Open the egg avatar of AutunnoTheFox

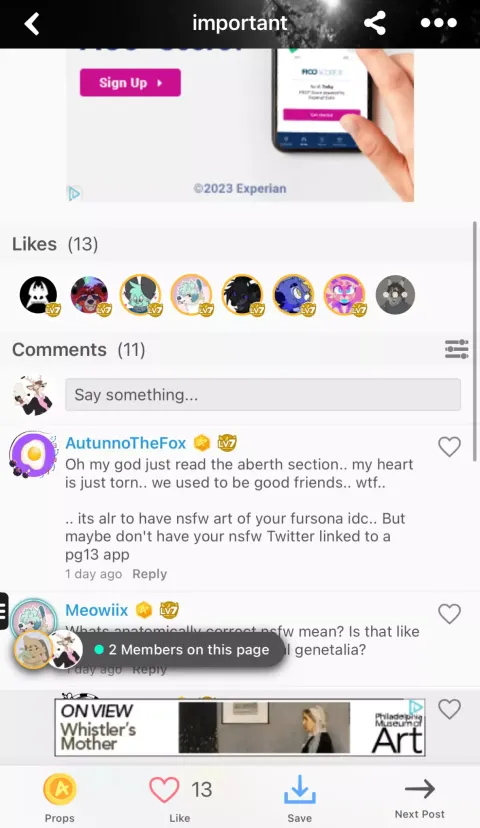(x=33, y=454)
